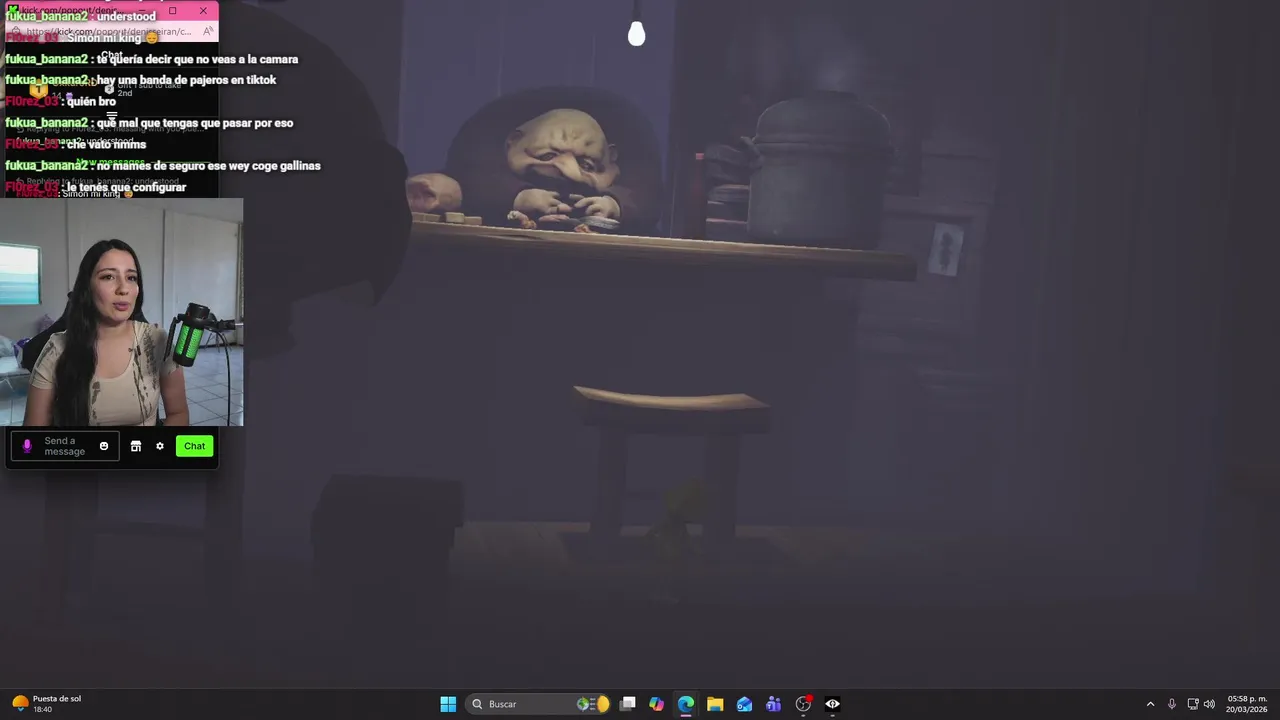1280x720 pixels.
Task: Open Outlook from the taskbar
Action: pos(744,704)
